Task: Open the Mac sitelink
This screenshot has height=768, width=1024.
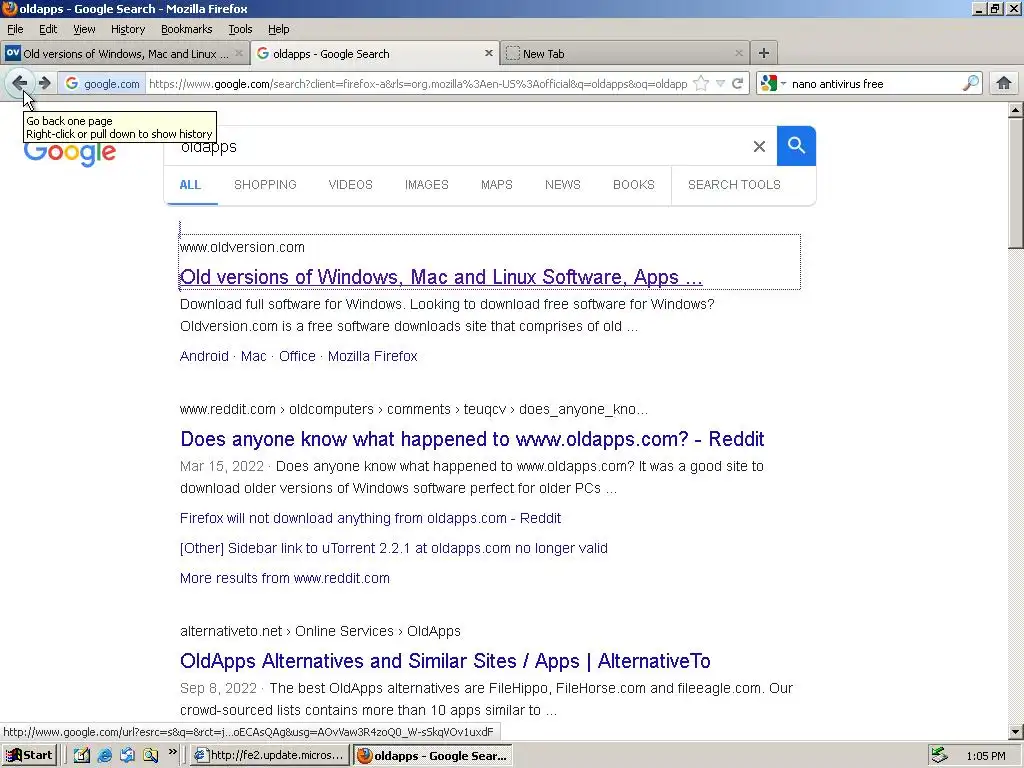Action: point(253,356)
